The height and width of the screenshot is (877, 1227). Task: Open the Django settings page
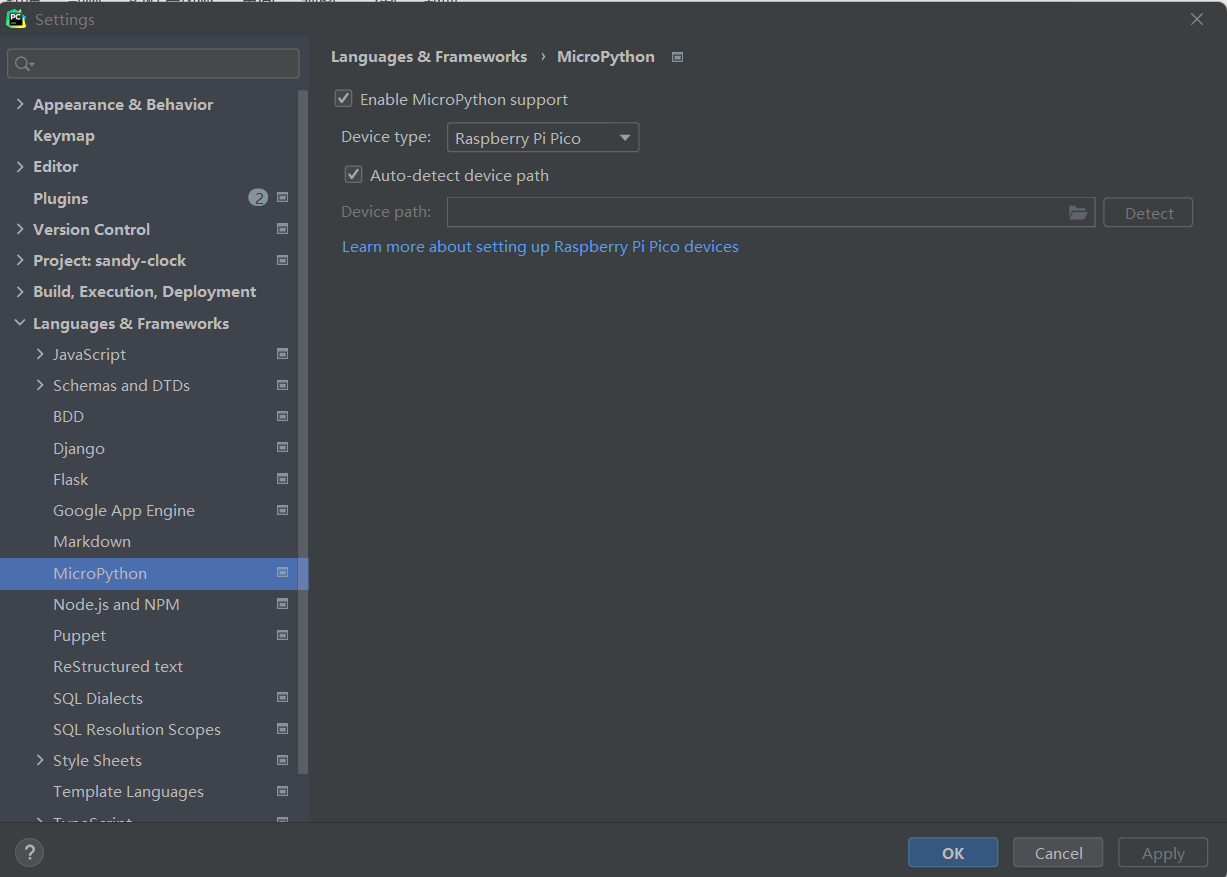tap(79, 448)
